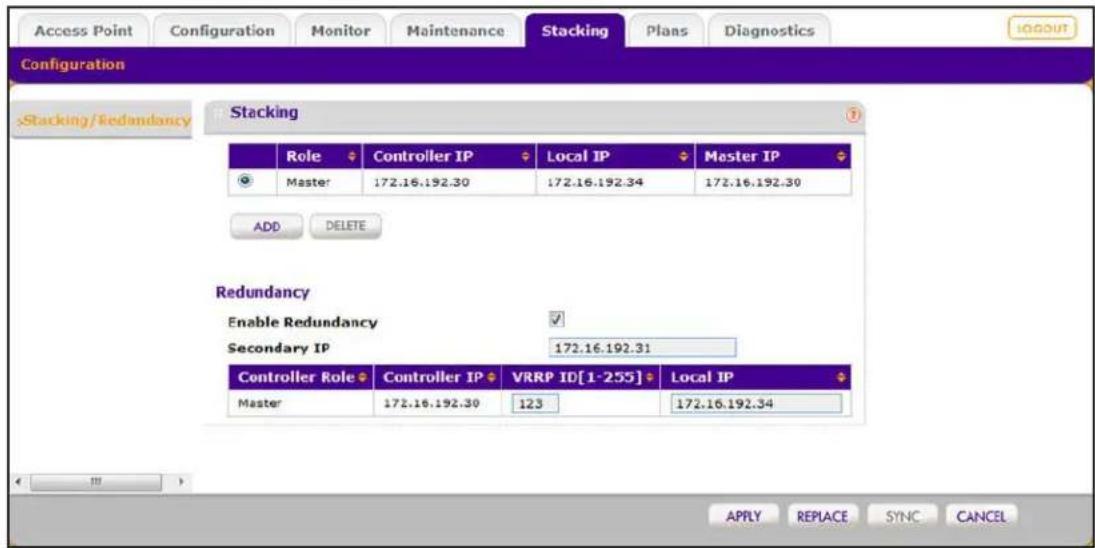The width and height of the screenshot is (1095, 548).
Task: Click the Stacking help question mark icon
Action: pos(852,114)
